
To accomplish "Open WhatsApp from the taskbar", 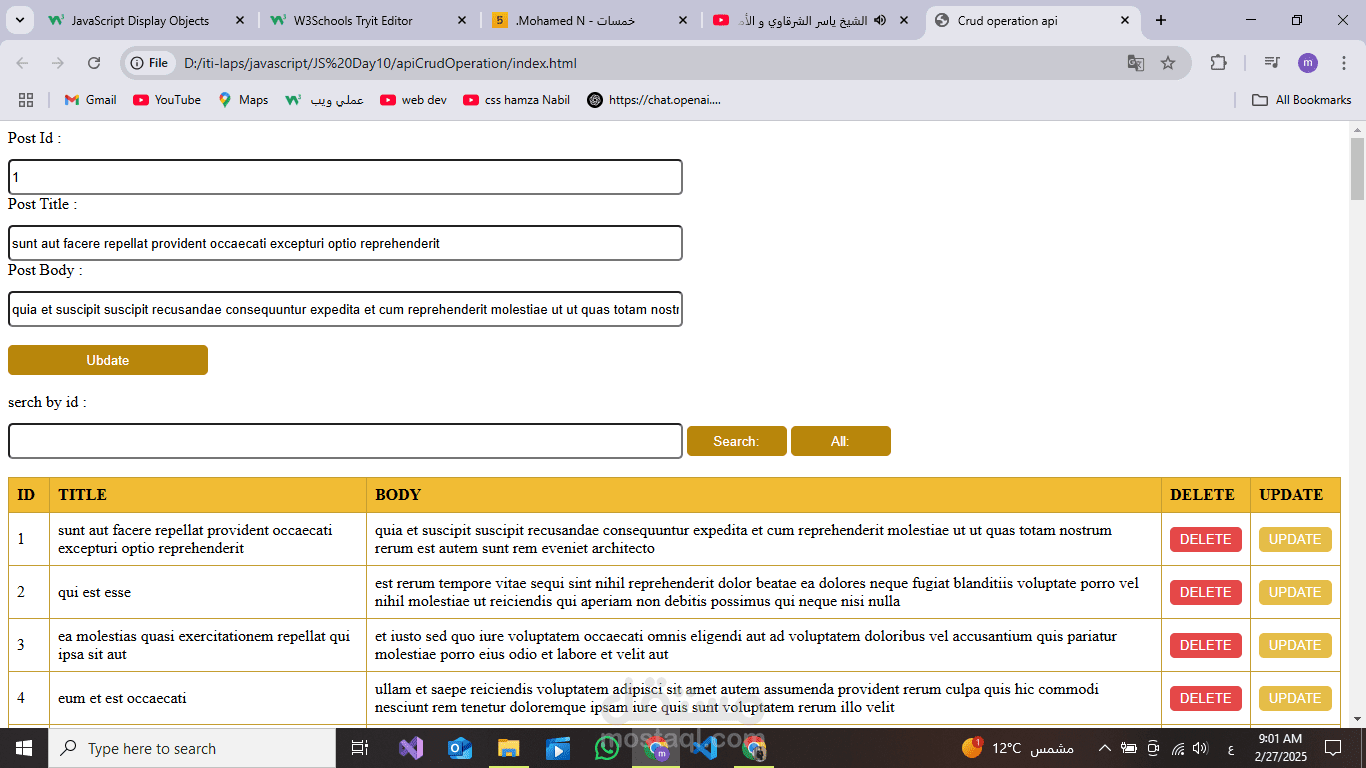I will coord(607,748).
